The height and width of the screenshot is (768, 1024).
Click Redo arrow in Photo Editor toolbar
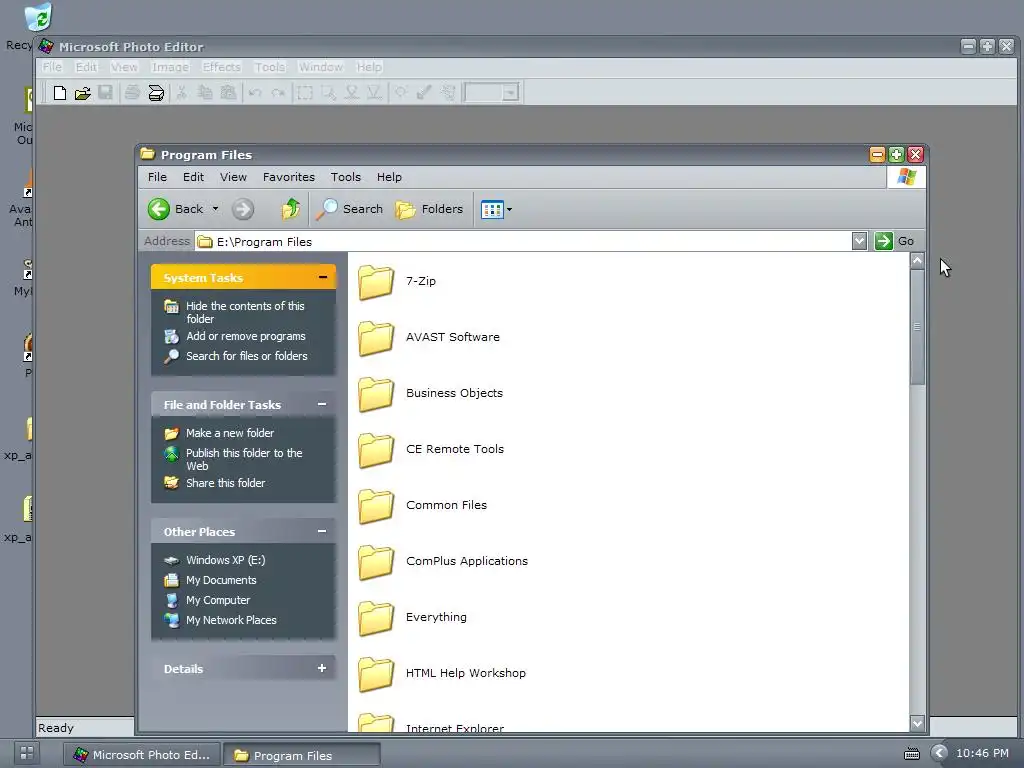pos(278,93)
